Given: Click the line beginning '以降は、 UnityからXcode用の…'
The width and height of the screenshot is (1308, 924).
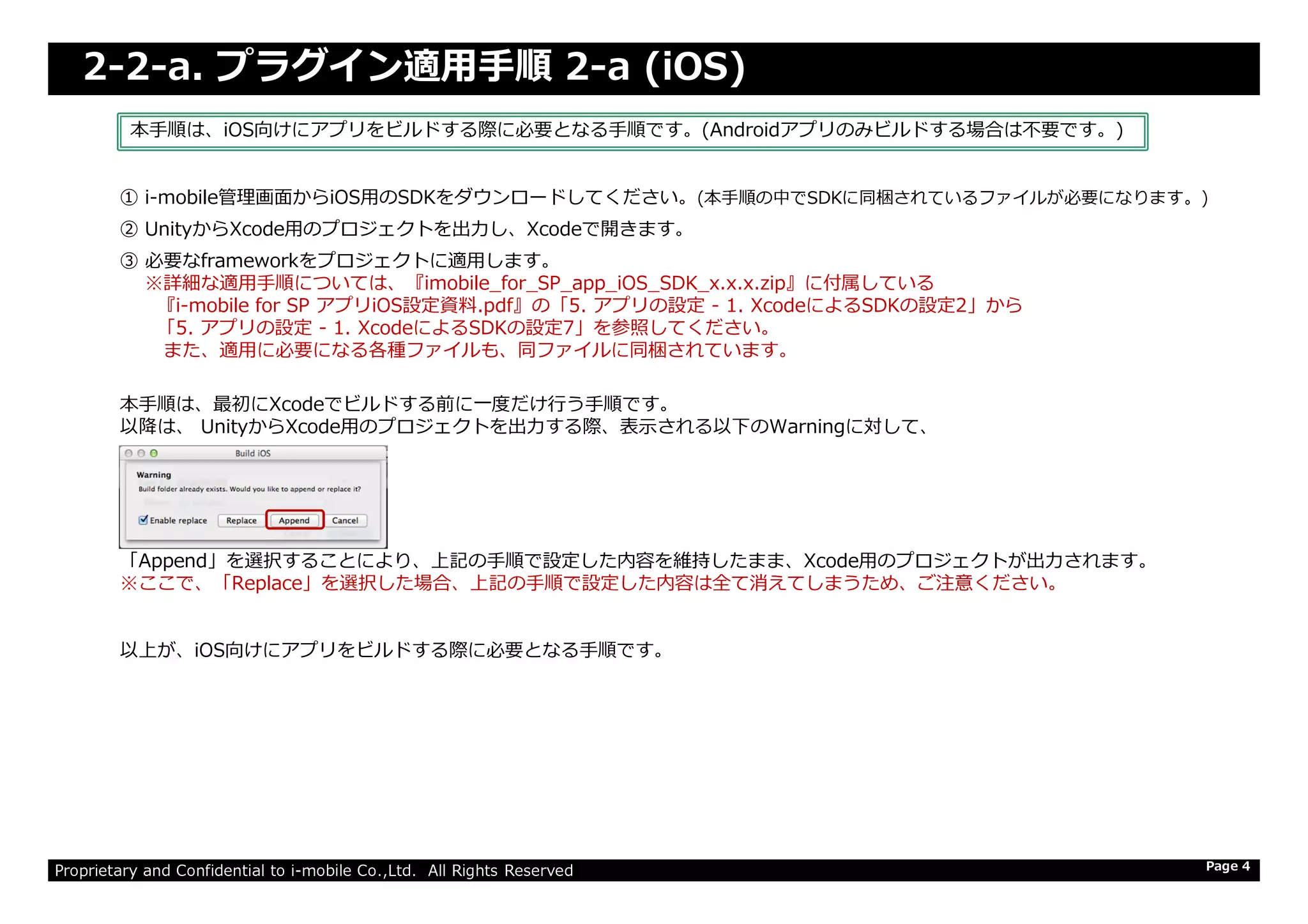Looking at the screenshot, I should coord(525,427).
